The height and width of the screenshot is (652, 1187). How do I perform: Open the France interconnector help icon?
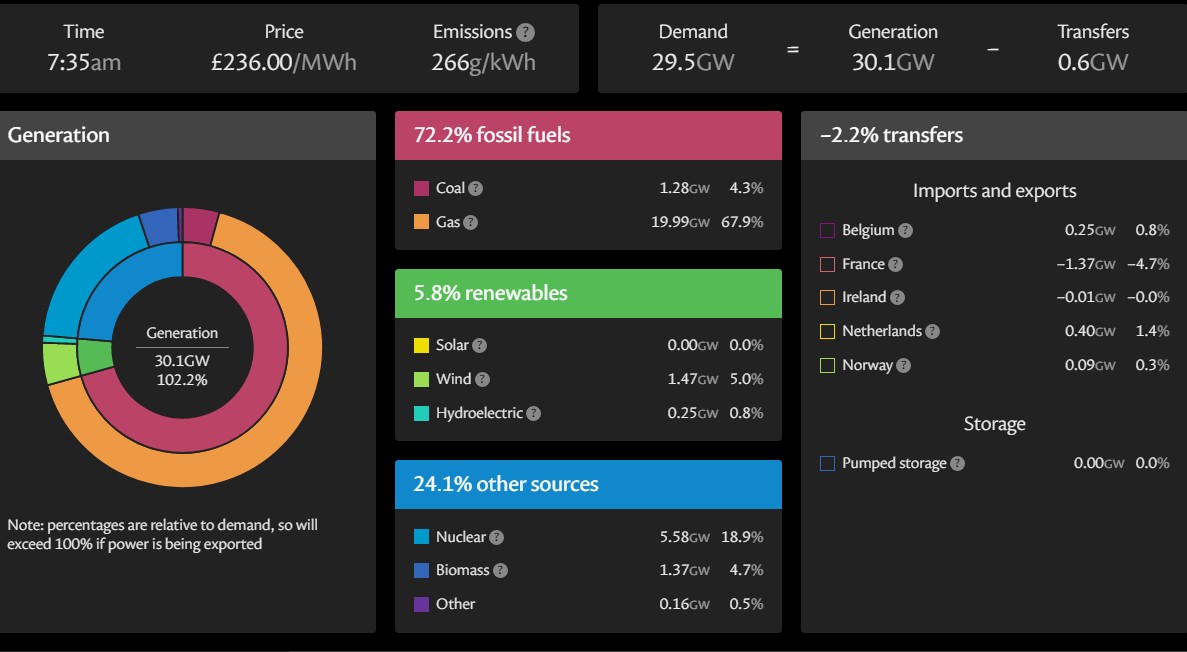(x=896, y=264)
